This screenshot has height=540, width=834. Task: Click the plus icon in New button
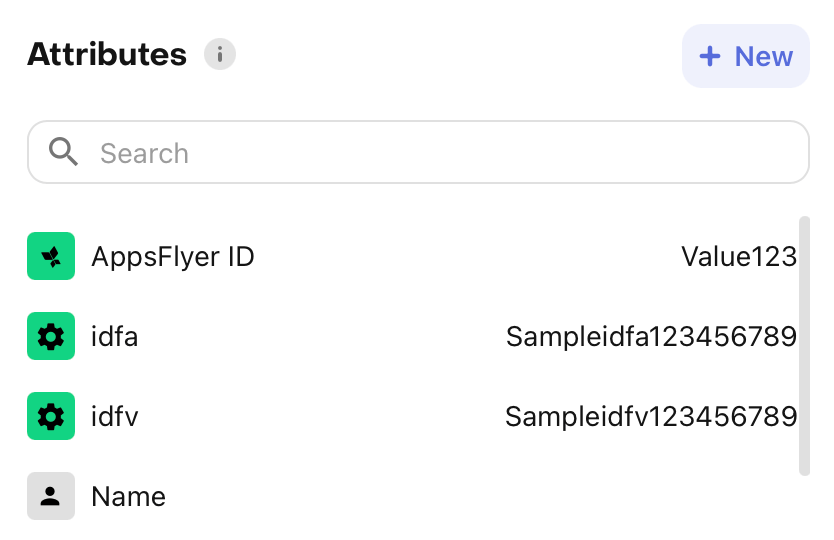(710, 56)
